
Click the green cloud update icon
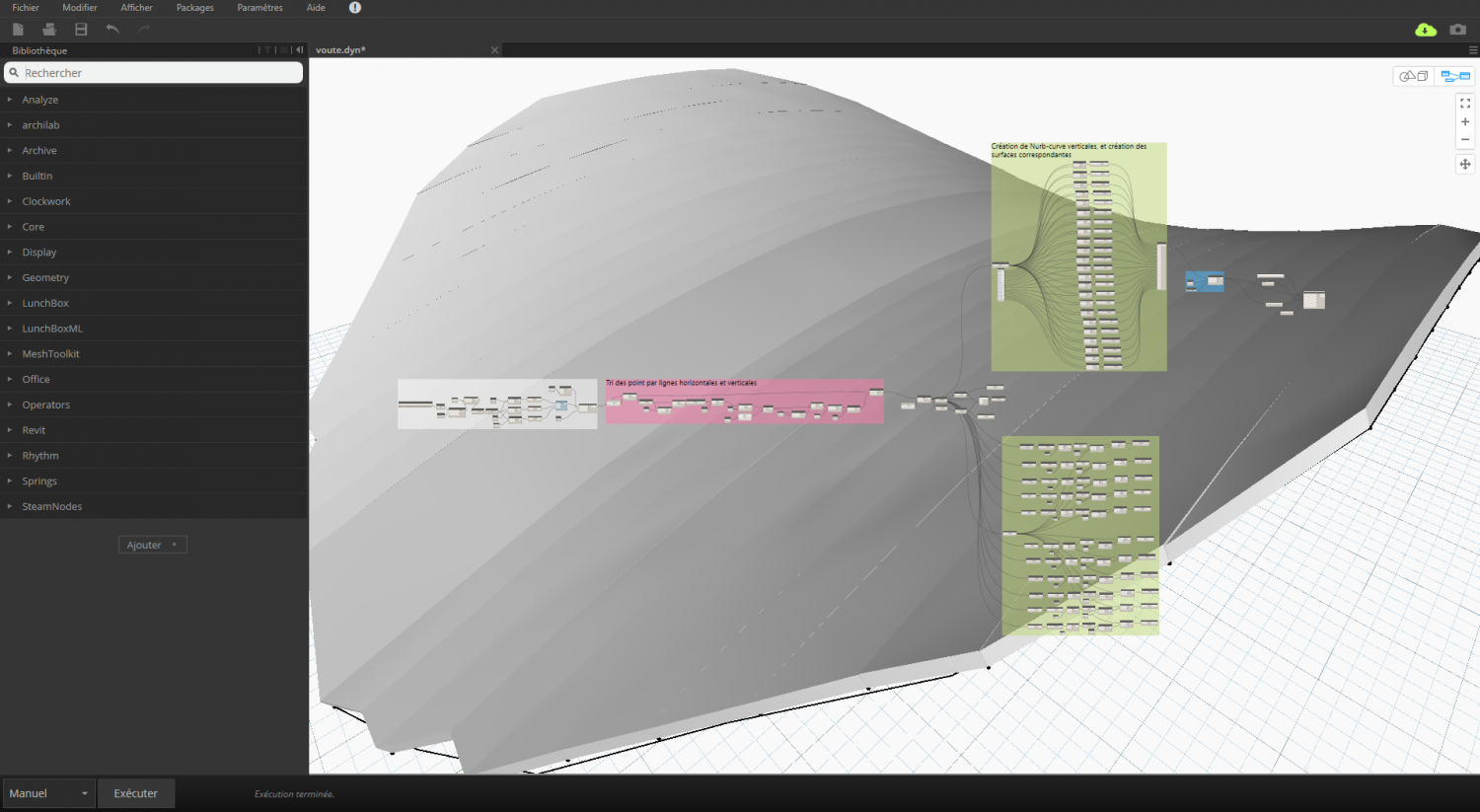[1425, 30]
